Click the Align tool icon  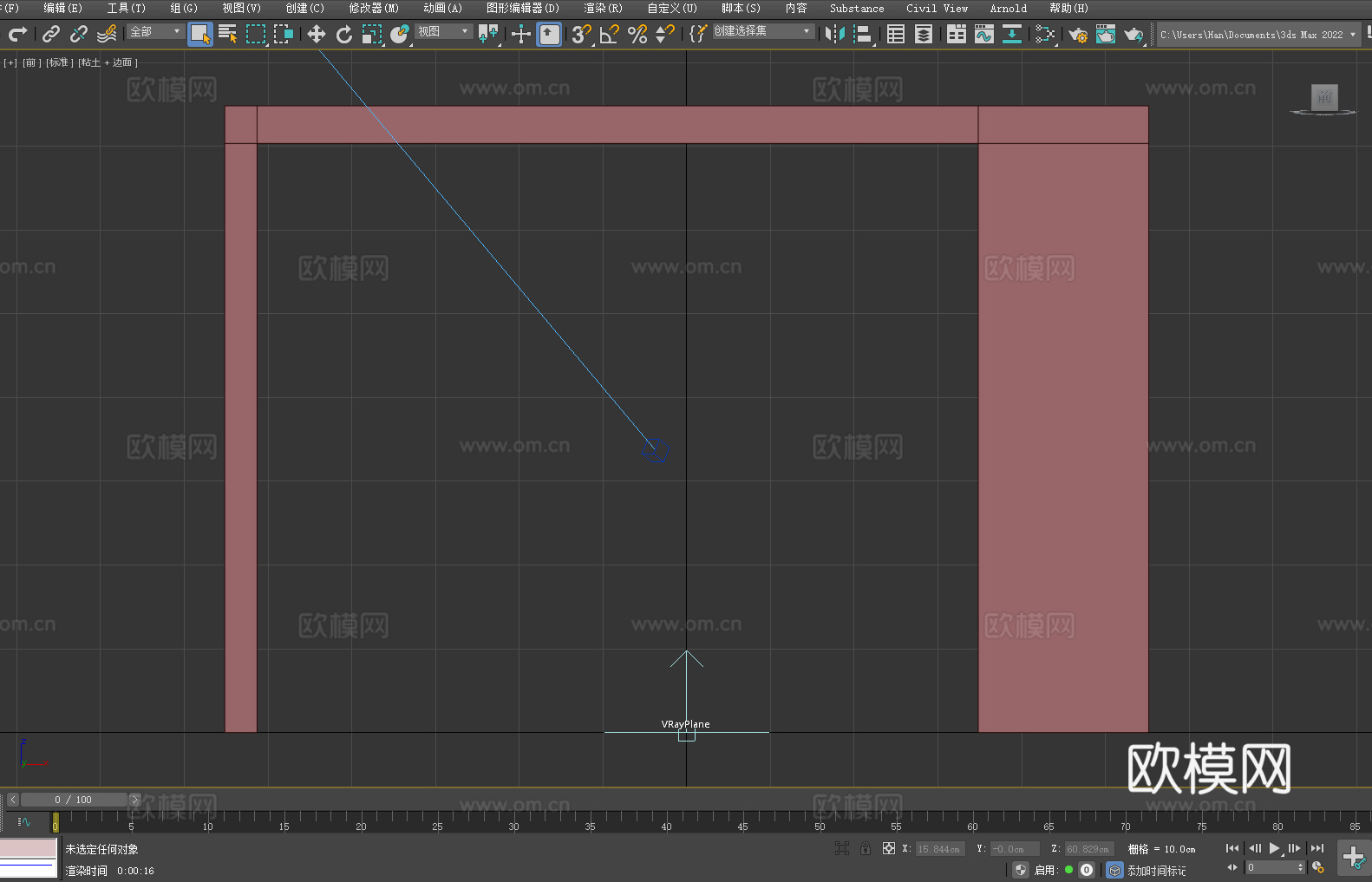863,34
